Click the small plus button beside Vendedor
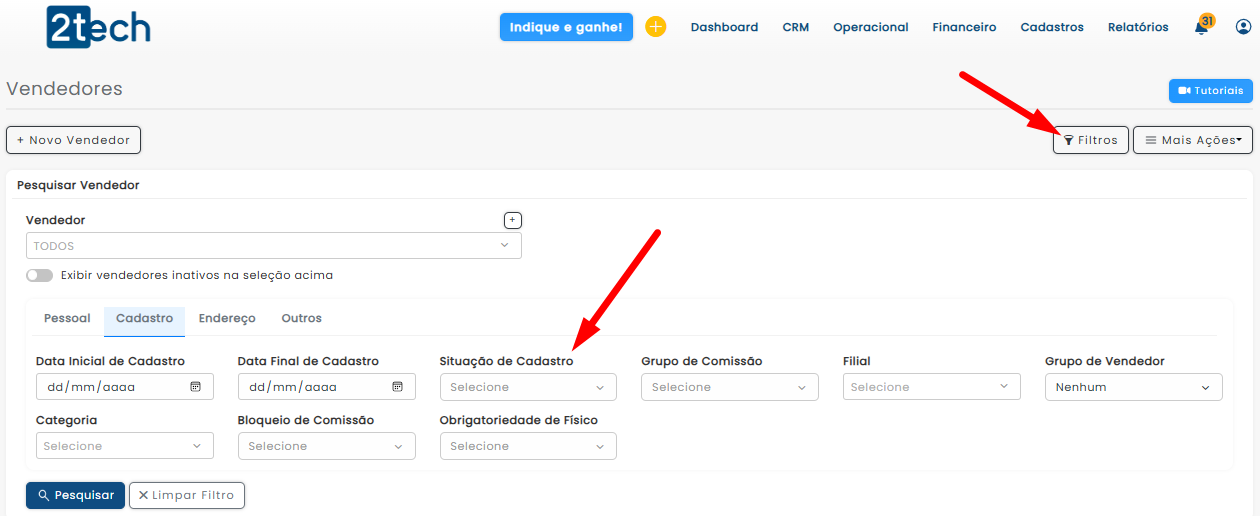Screen dimensions: 1260x516 pyautogui.click(x=512, y=220)
